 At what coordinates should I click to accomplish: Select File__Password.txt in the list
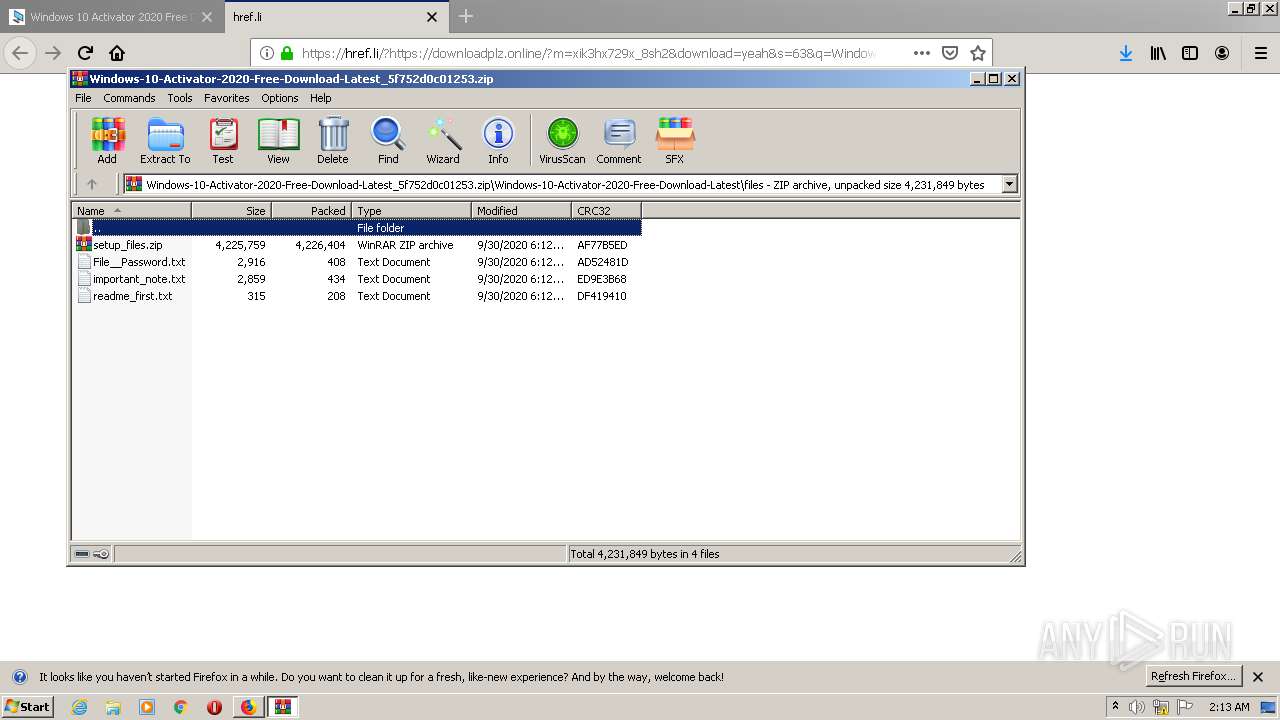click(x=138, y=262)
